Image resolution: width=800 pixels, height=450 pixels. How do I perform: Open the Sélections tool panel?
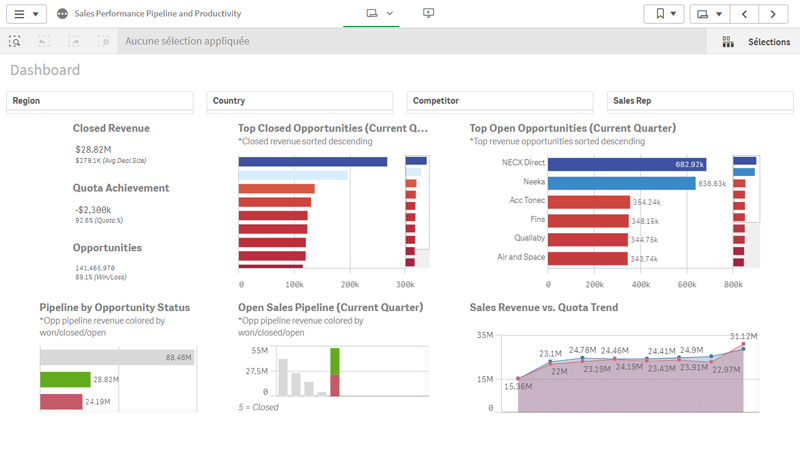point(753,42)
